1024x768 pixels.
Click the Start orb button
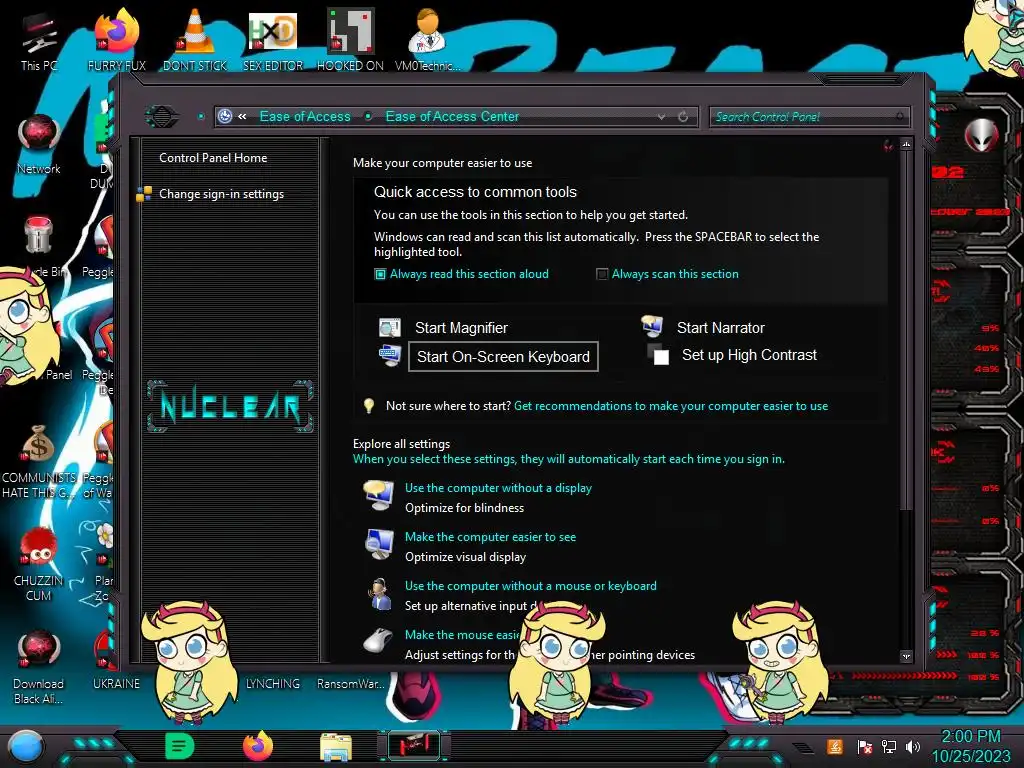click(26, 747)
